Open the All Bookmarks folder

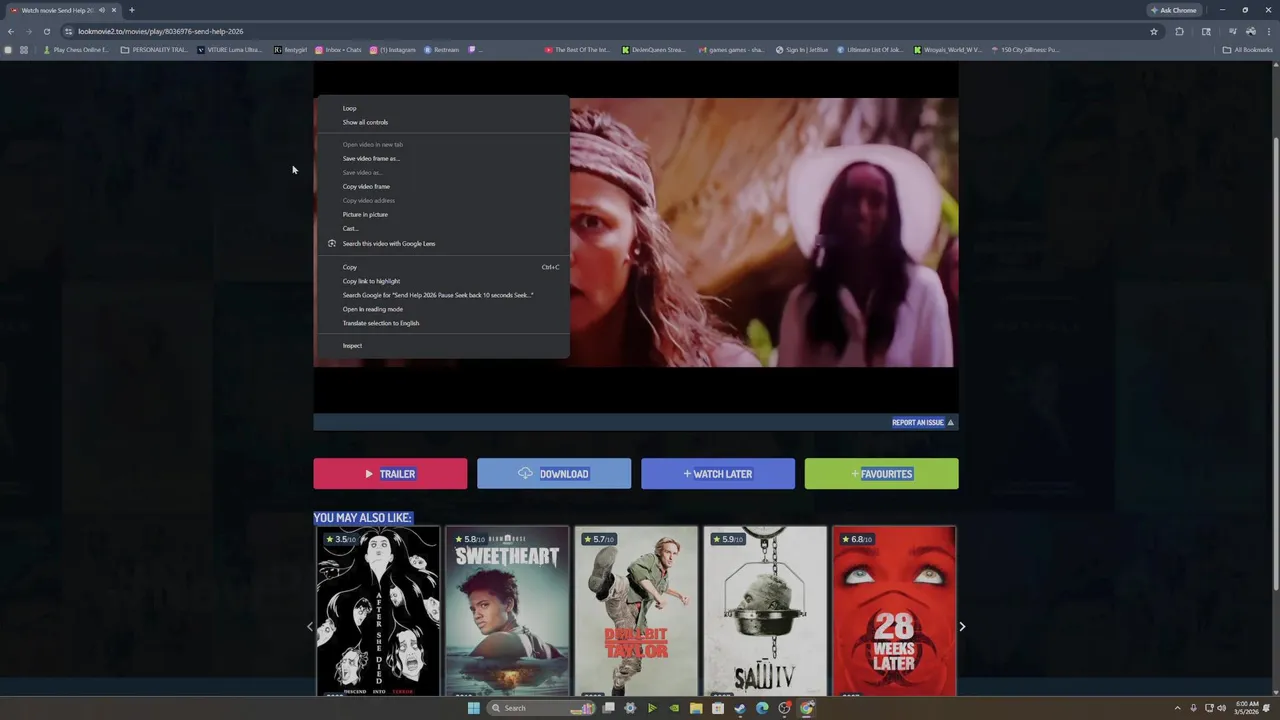tap(1248, 50)
